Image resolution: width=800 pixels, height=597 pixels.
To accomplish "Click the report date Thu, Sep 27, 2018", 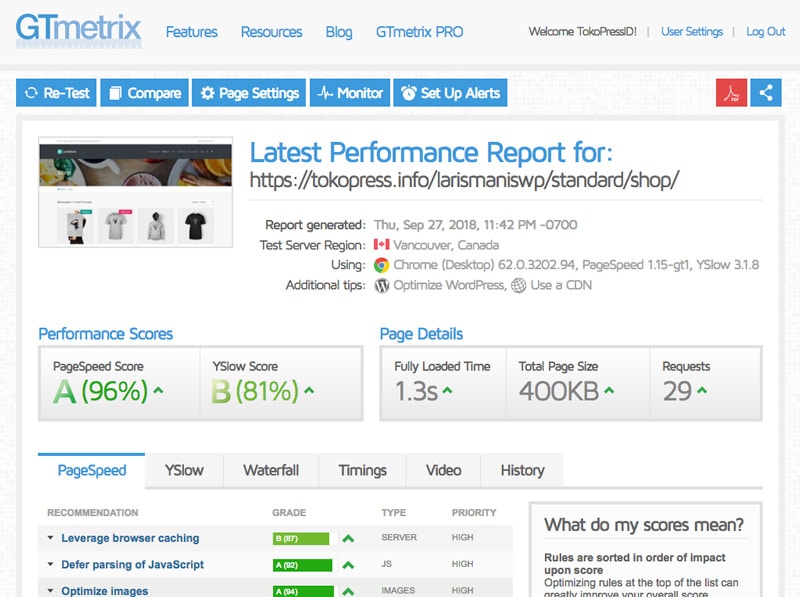I will click(x=476, y=225).
